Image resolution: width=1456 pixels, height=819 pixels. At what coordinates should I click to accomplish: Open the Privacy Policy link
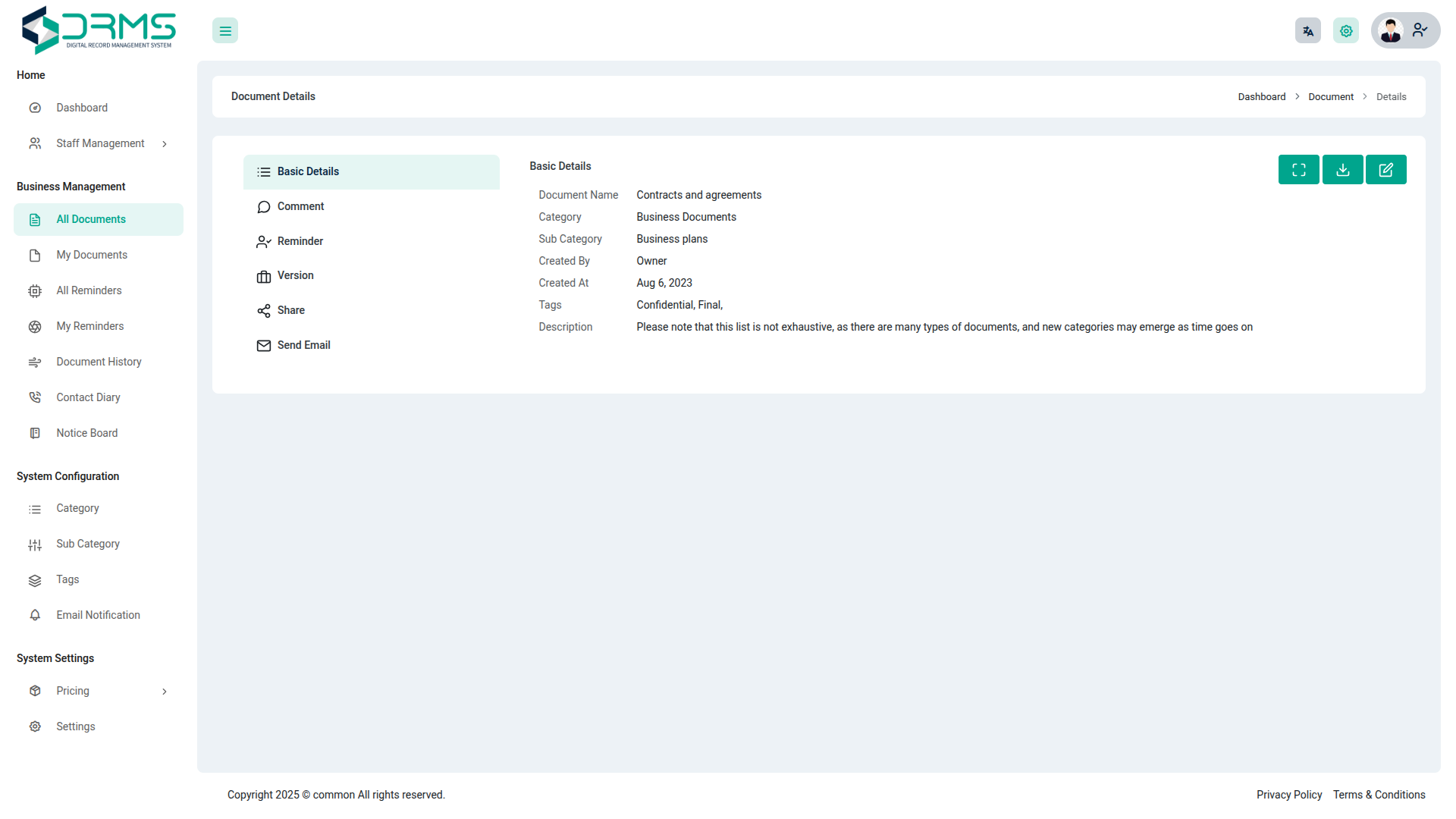pos(1288,795)
